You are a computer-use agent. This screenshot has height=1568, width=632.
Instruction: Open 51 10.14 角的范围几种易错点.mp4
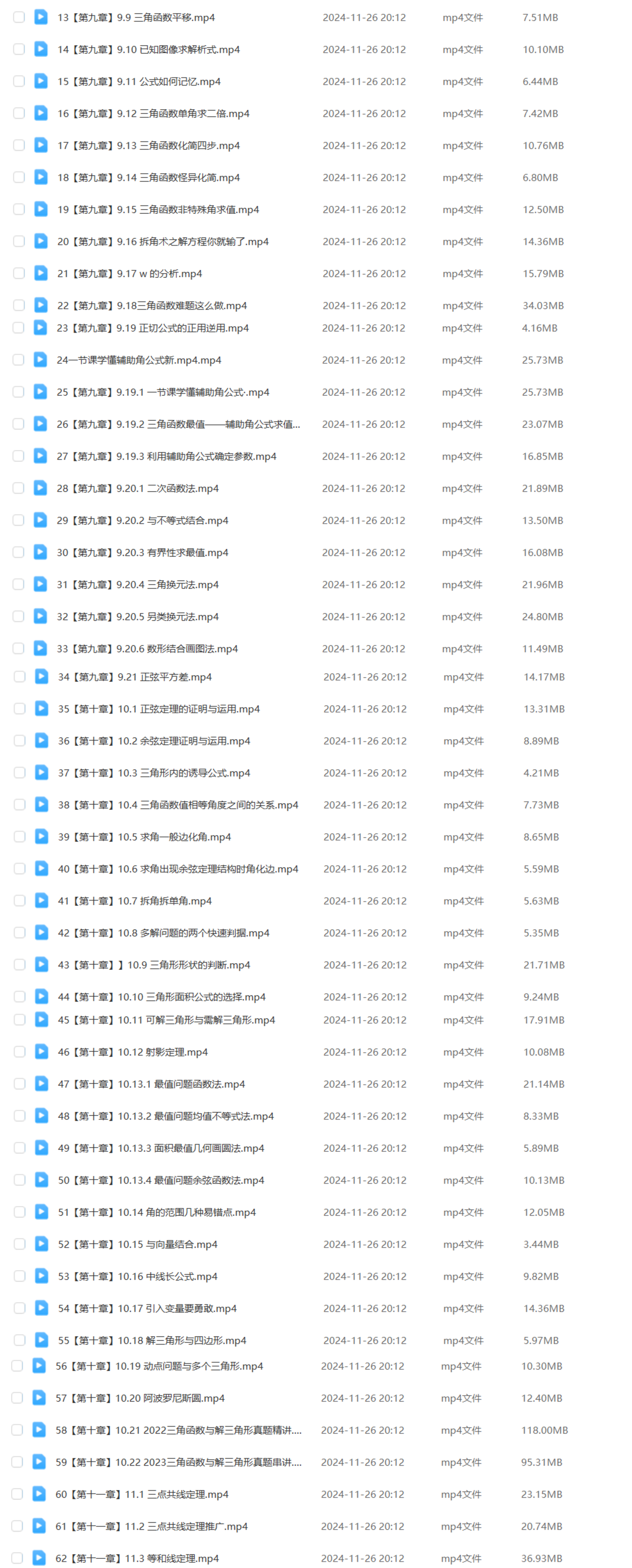click(x=156, y=1212)
